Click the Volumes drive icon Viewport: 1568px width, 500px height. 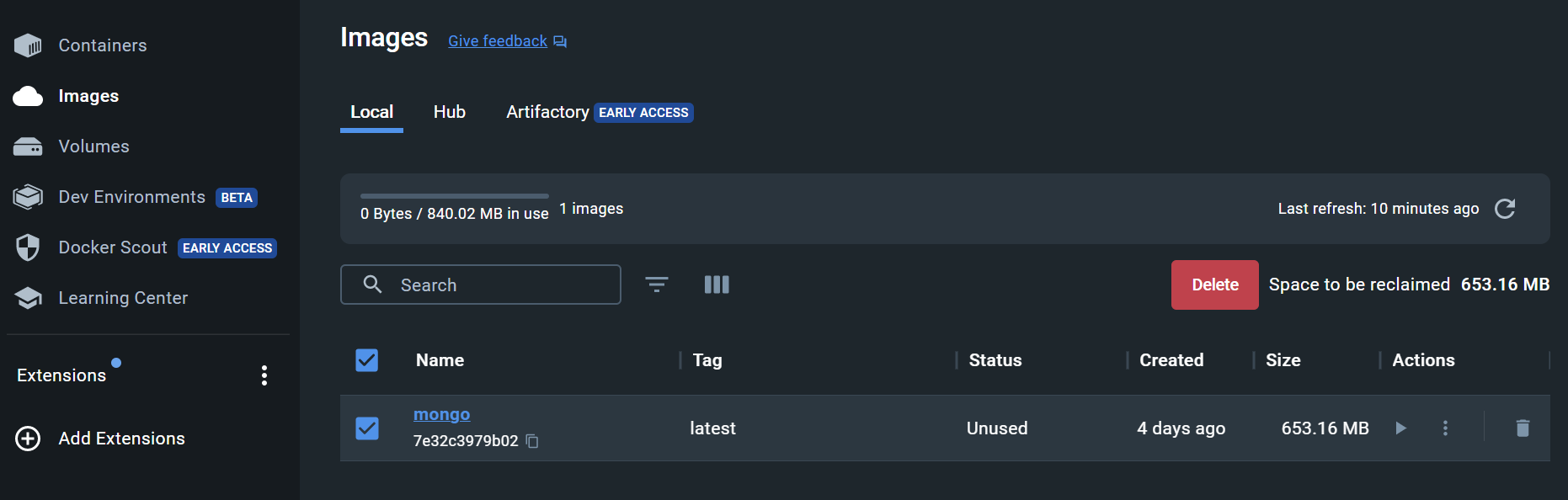28,146
